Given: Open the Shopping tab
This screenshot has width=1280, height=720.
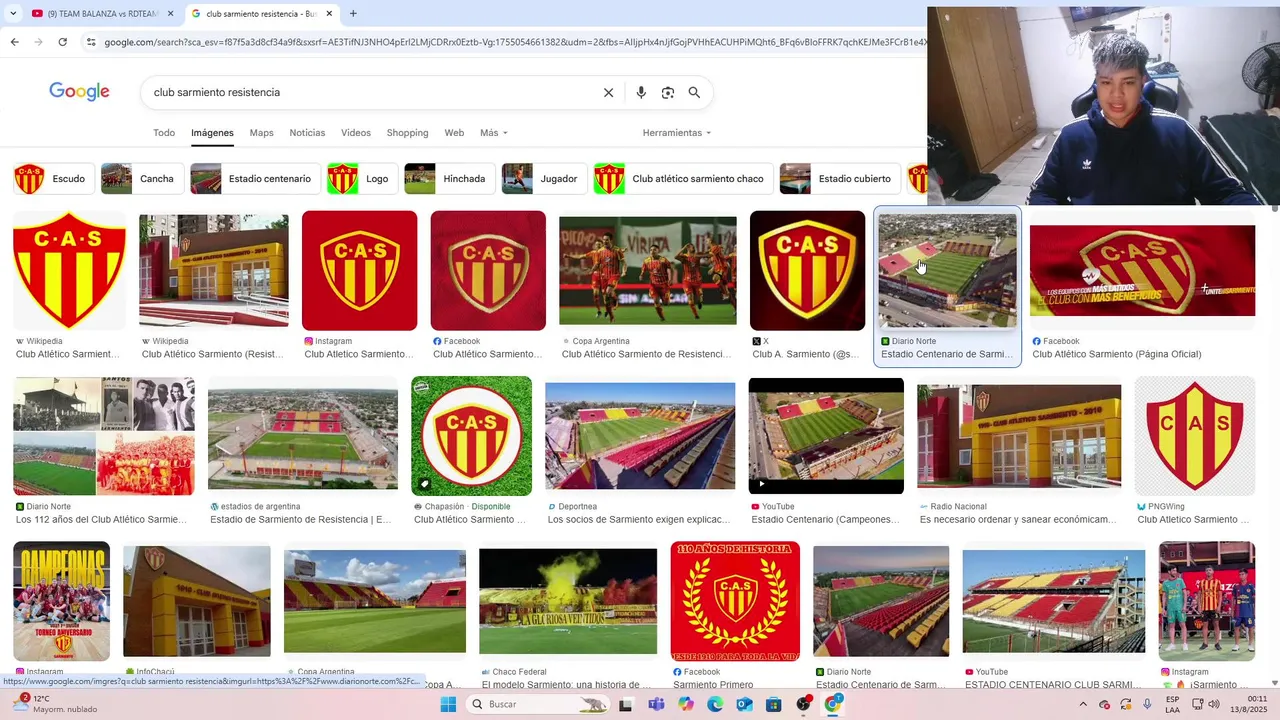Looking at the screenshot, I should pos(407,133).
